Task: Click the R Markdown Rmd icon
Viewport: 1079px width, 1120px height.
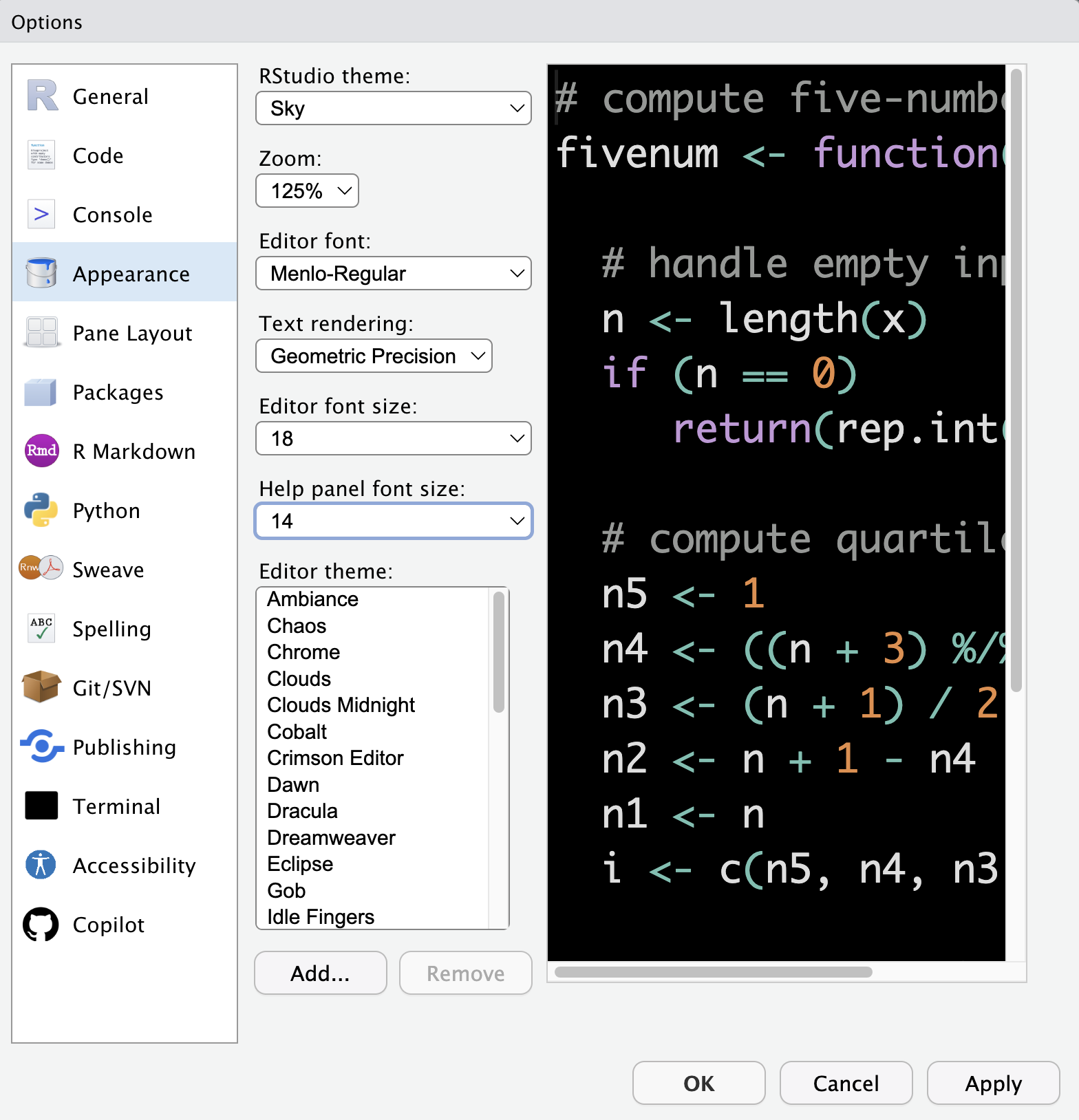Action: (42, 451)
